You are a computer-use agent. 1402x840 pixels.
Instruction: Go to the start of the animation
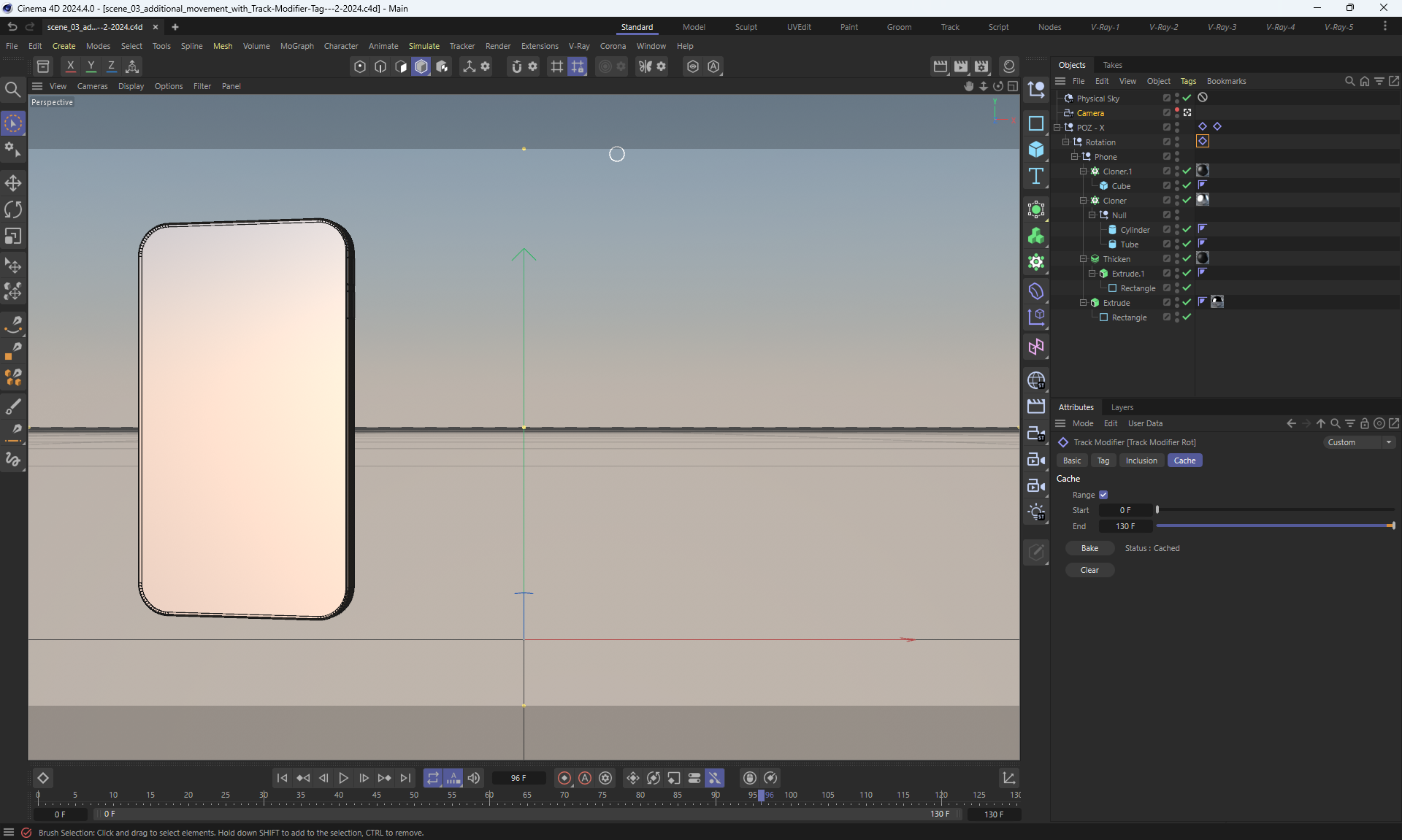[x=282, y=778]
